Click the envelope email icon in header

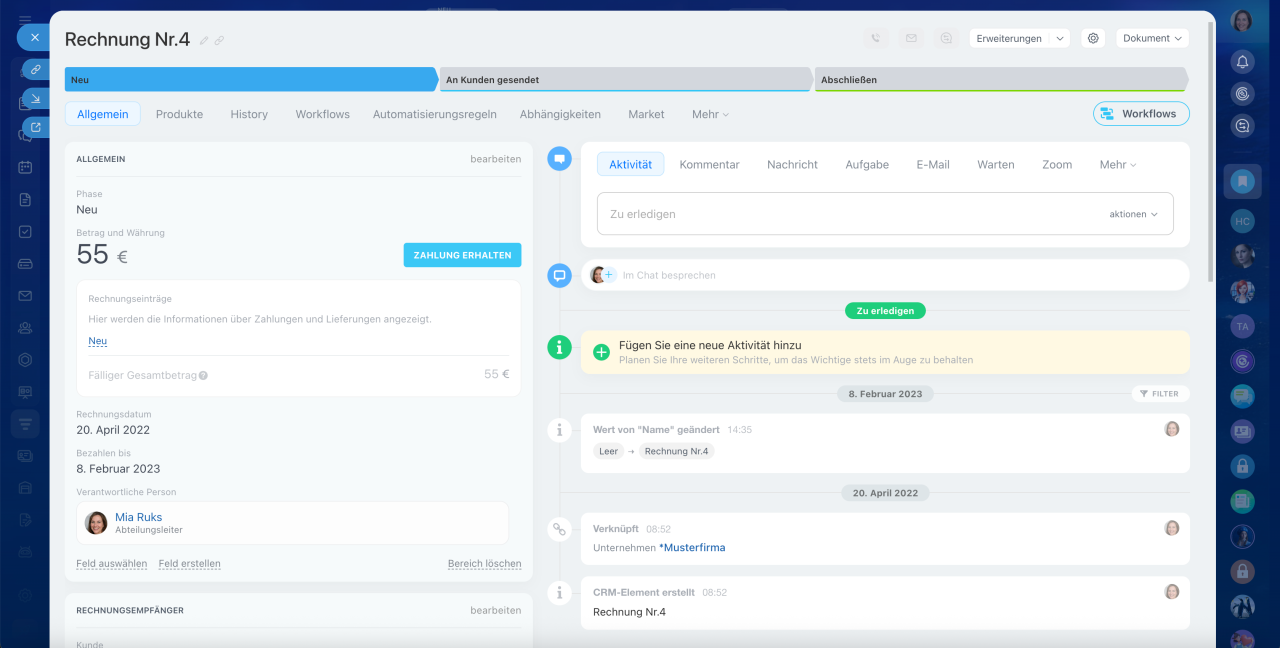(911, 38)
